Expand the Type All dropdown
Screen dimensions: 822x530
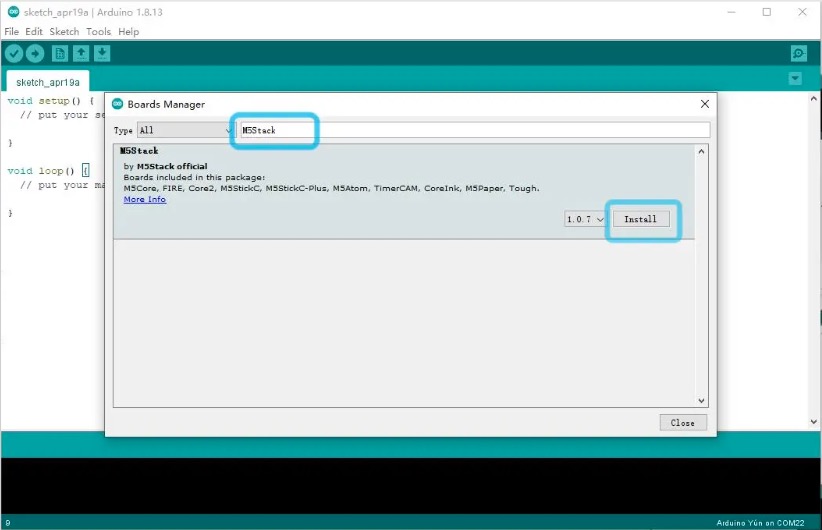pos(186,130)
